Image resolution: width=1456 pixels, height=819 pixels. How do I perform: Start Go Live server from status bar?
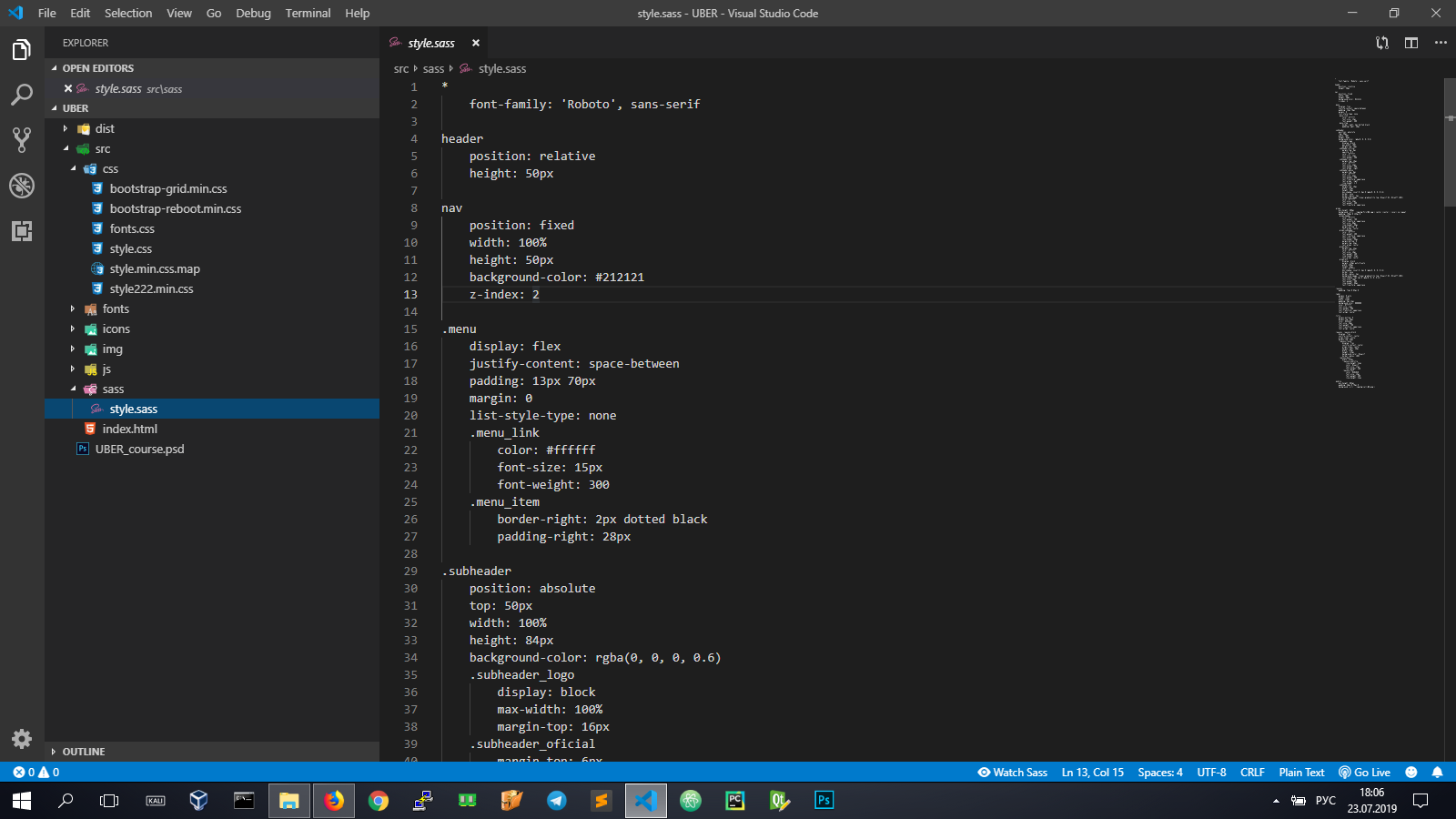click(1364, 772)
